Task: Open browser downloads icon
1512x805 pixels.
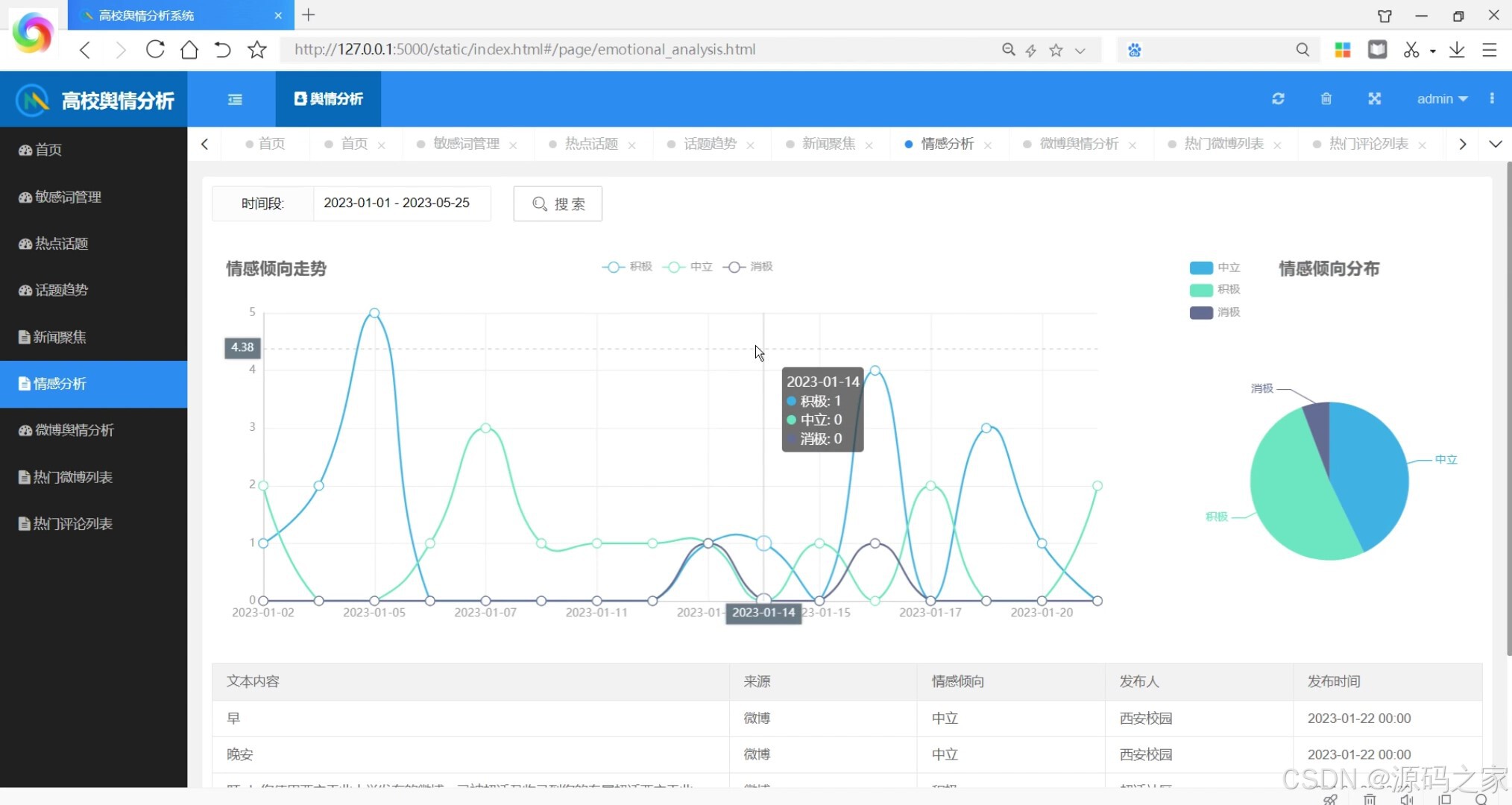Action: [1457, 50]
